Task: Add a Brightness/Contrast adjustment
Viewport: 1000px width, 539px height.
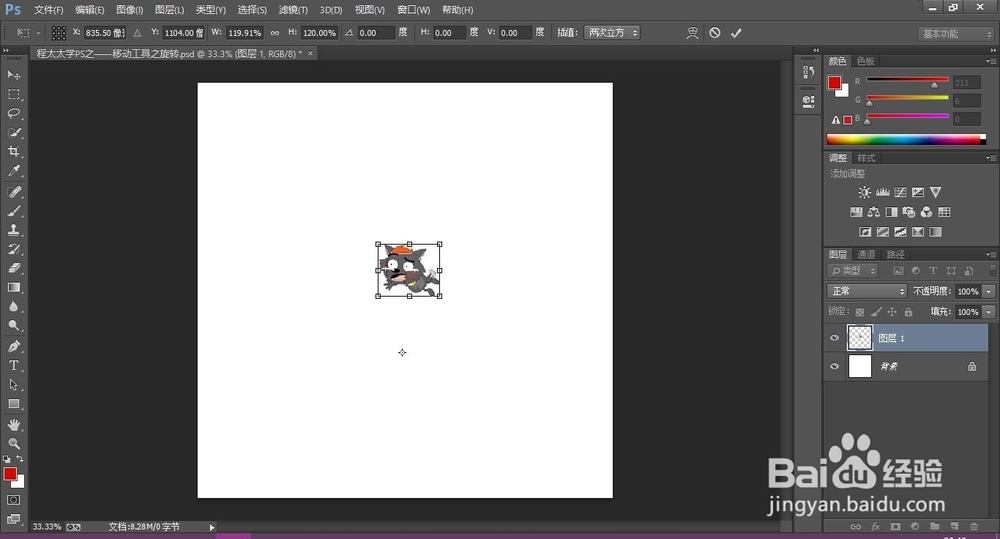Action: (x=864, y=192)
